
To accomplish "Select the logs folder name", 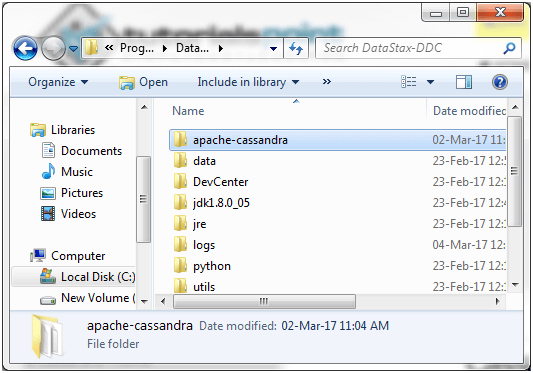I will (204, 245).
